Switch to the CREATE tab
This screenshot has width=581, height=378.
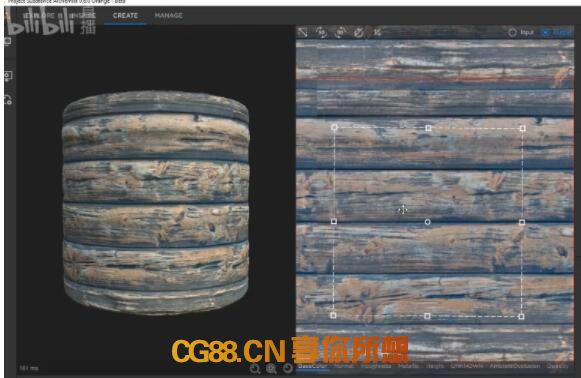point(125,16)
